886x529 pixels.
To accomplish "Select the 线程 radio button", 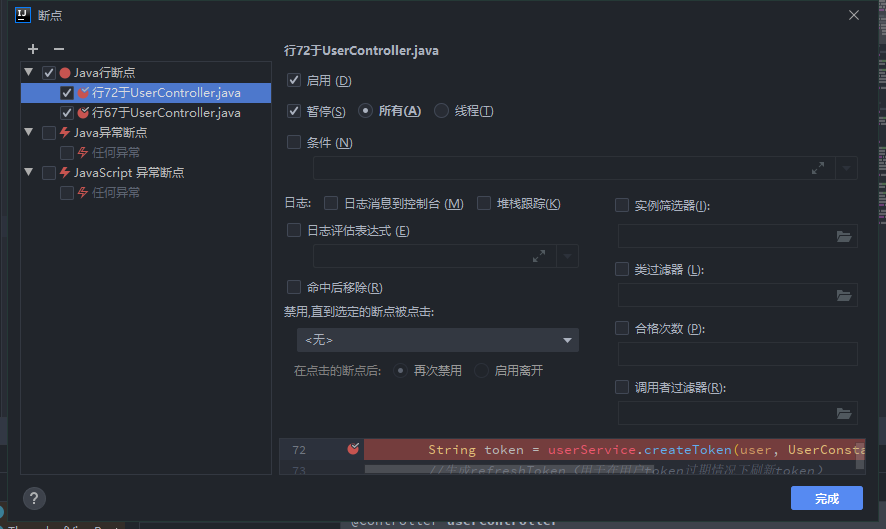I will click(x=442, y=111).
